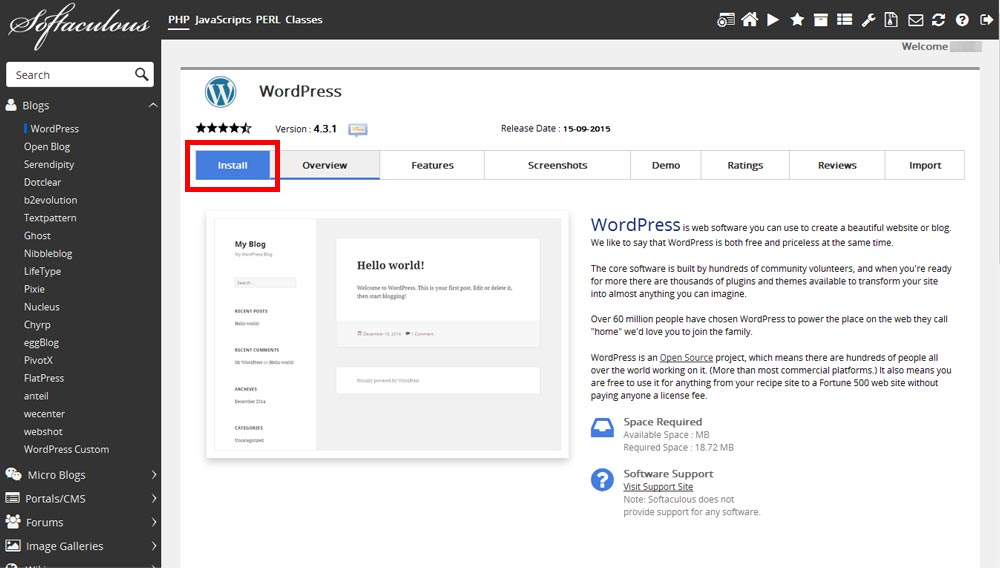Image resolution: width=1000 pixels, height=568 pixels.
Task: Expand Portals/CMS category arrow
Action: coord(154,498)
